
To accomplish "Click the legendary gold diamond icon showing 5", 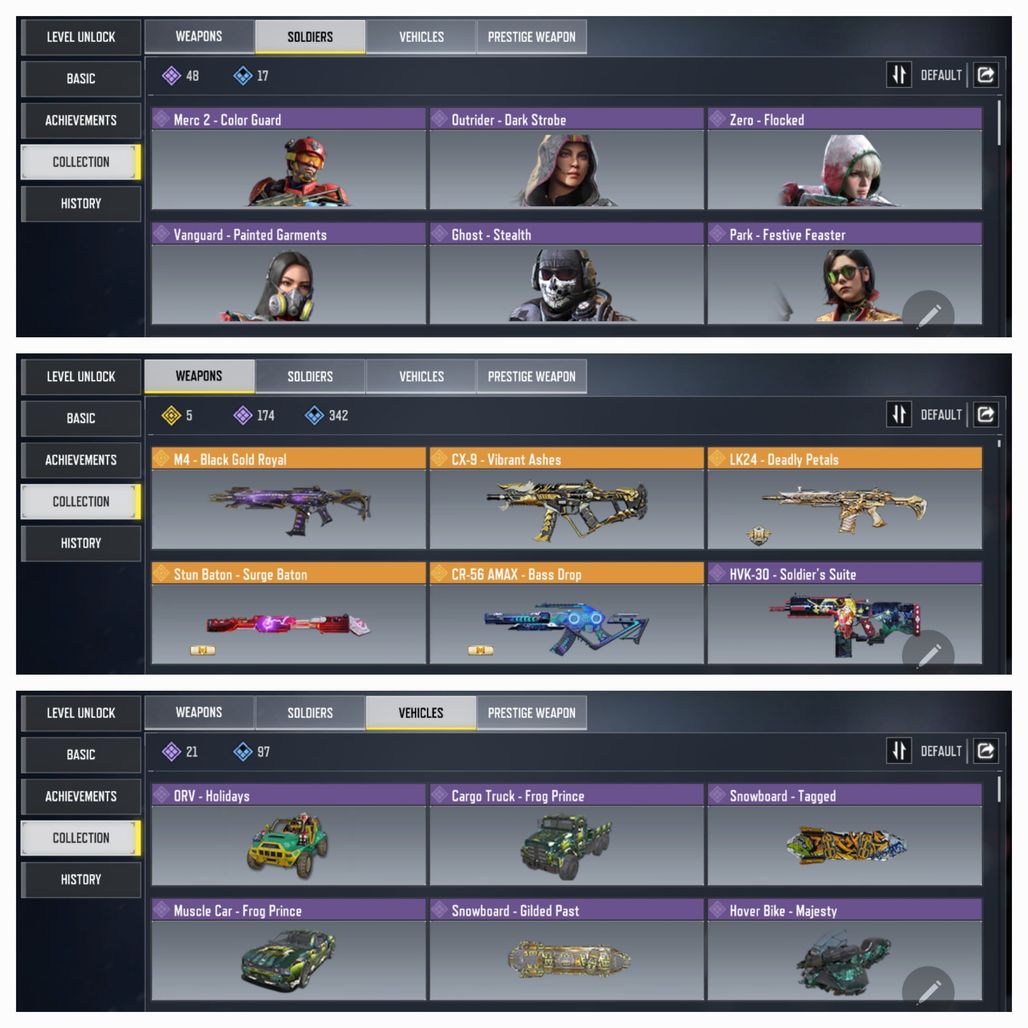I will click(x=171, y=415).
